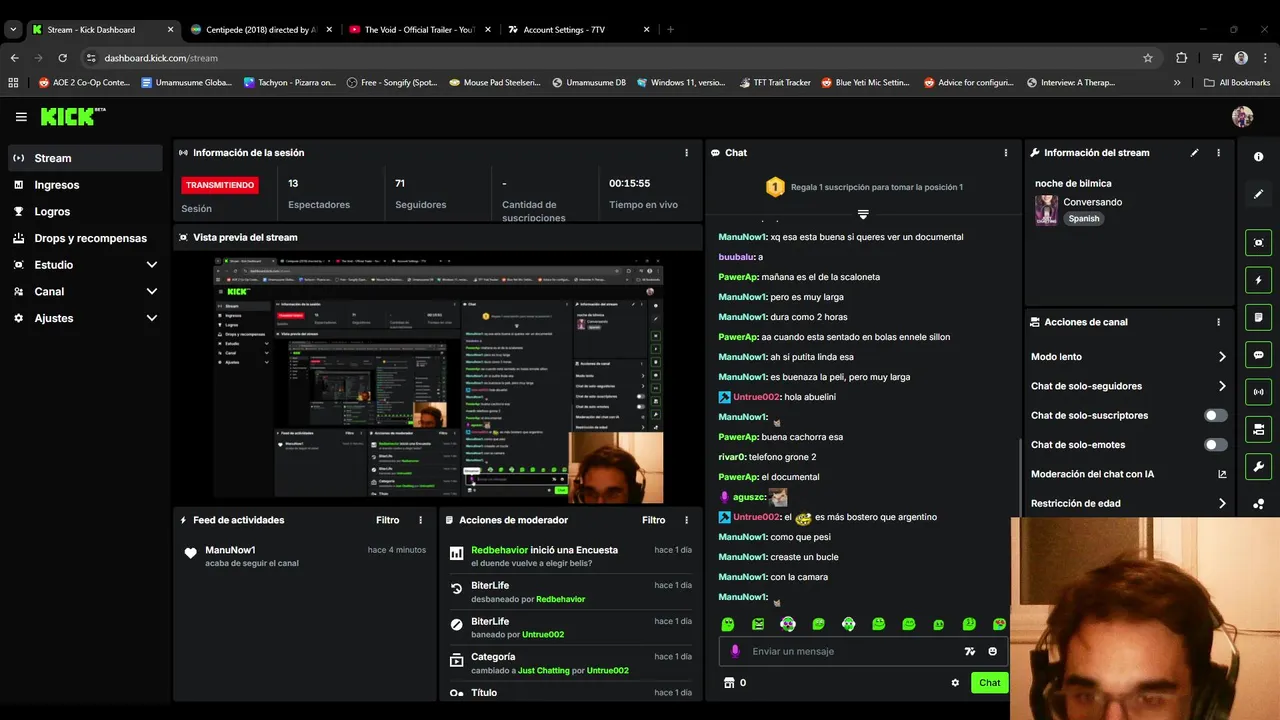
Task: Click the pencil icon in right sidebar
Action: click(x=1258, y=194)
